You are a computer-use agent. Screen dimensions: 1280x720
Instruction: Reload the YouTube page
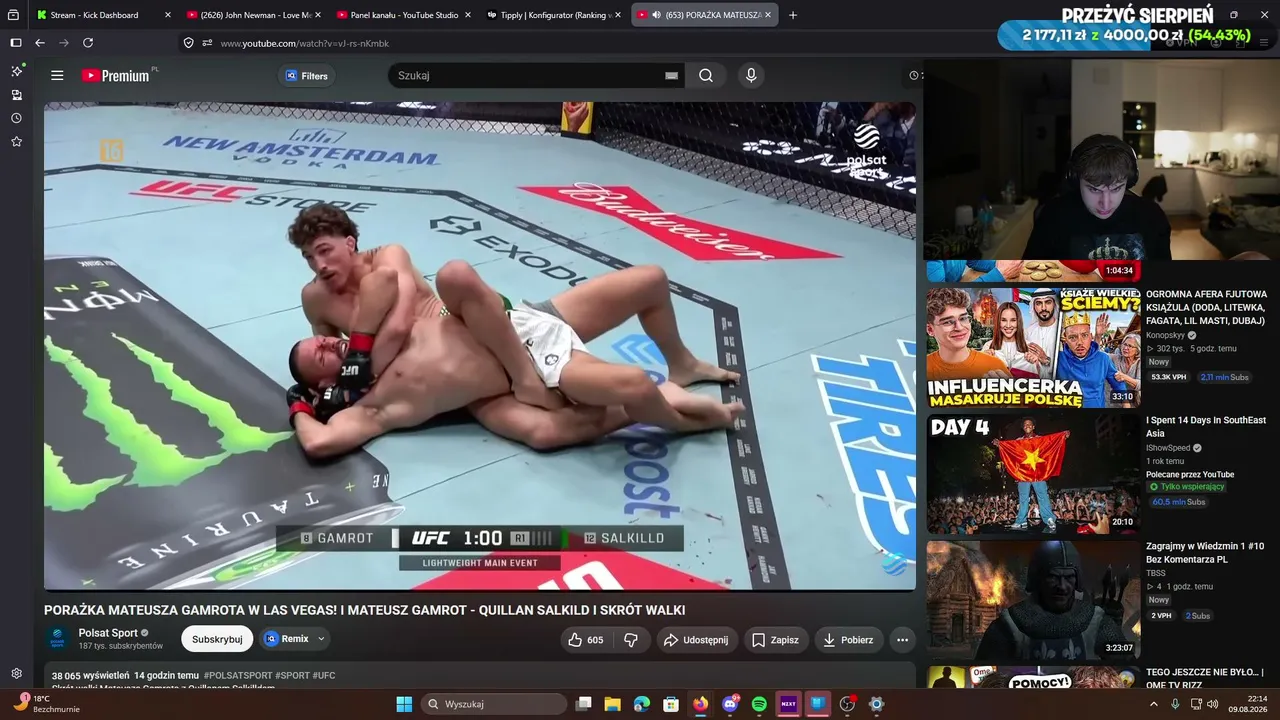88,43
